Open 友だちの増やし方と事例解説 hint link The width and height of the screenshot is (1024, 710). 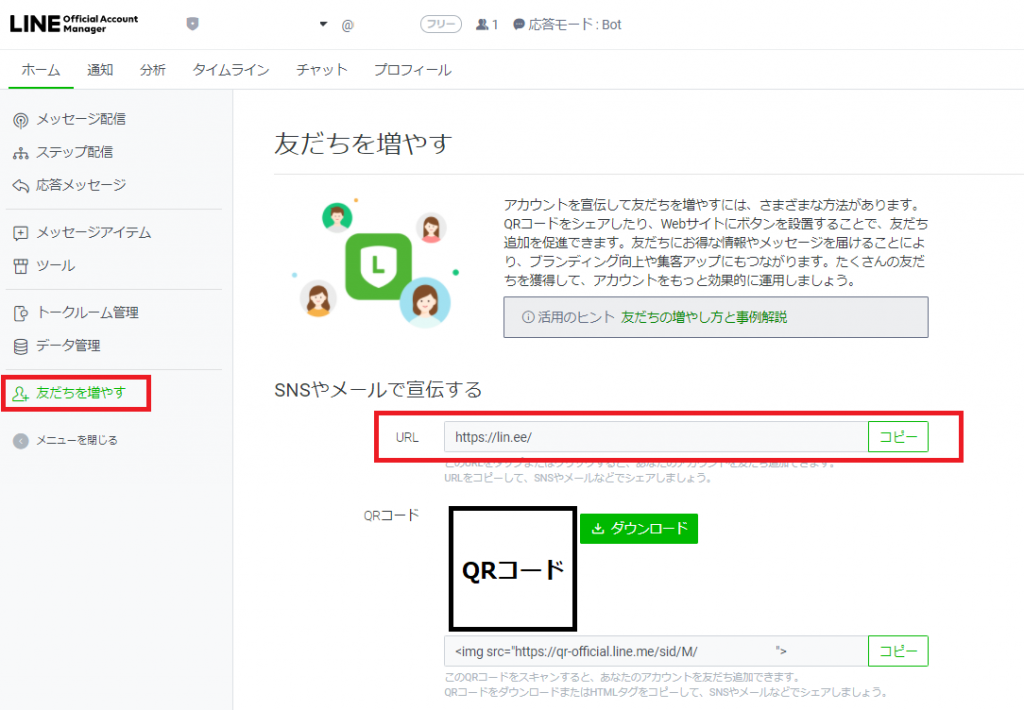click(703, 317)
